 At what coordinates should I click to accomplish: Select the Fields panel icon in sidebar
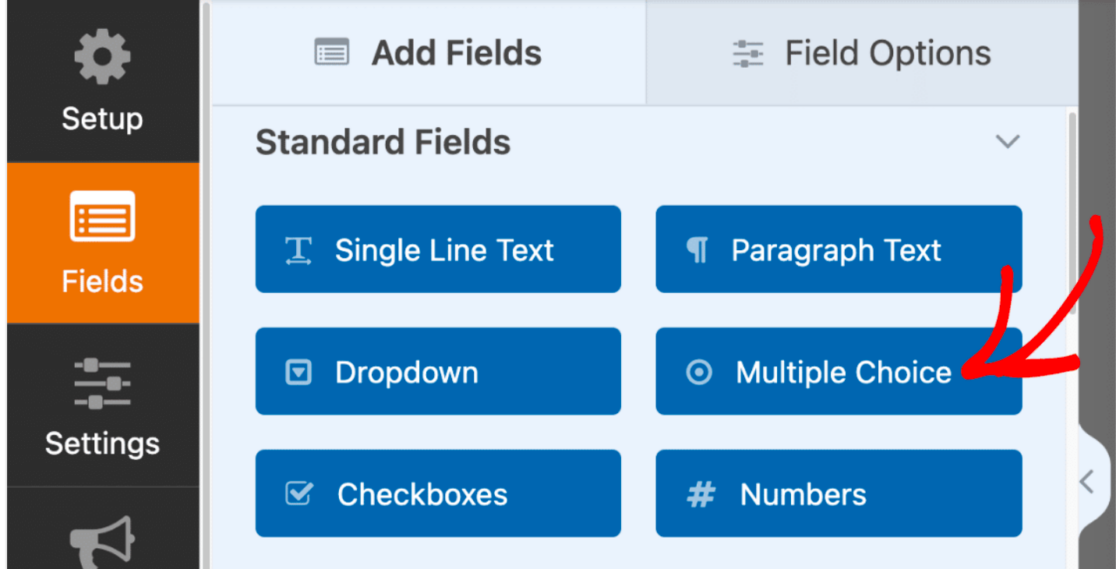(102, 217)
